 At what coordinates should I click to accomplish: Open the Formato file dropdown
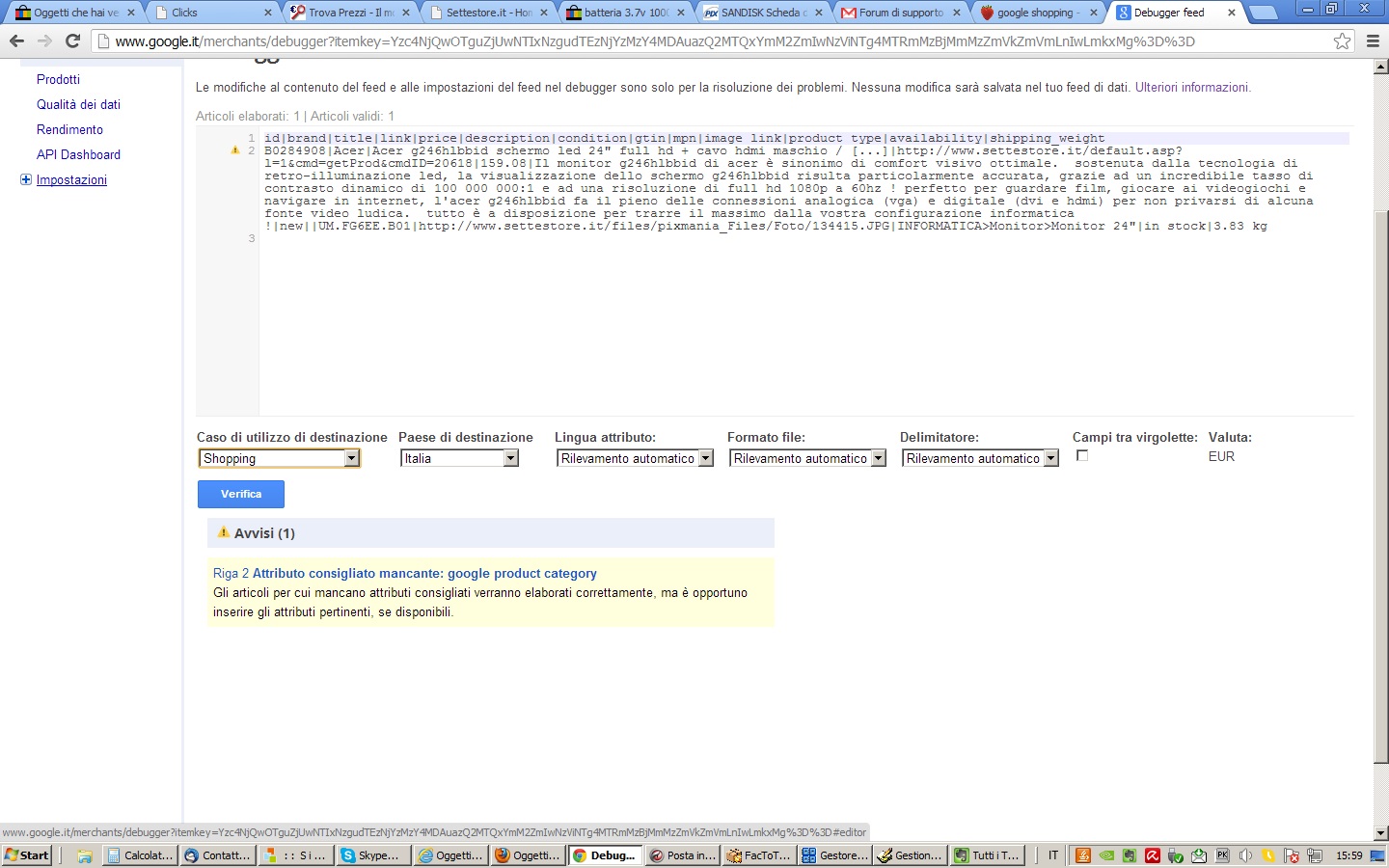[808, 458]
